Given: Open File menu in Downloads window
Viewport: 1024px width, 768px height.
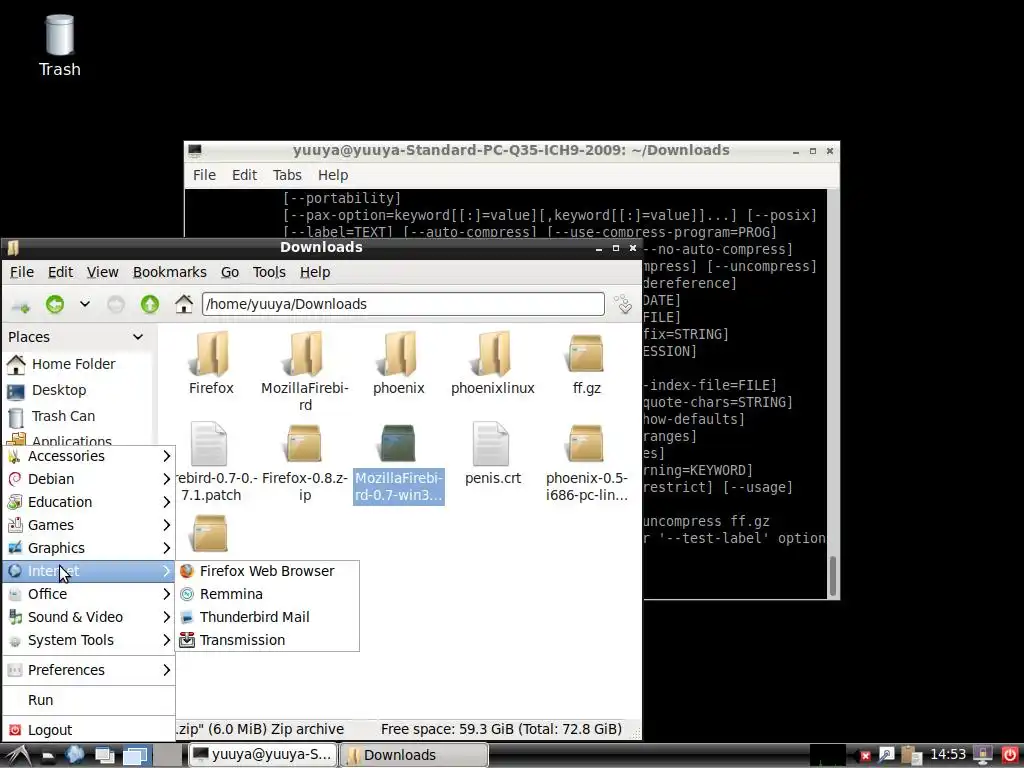Looking at the screenshot, I should point(22,272).
